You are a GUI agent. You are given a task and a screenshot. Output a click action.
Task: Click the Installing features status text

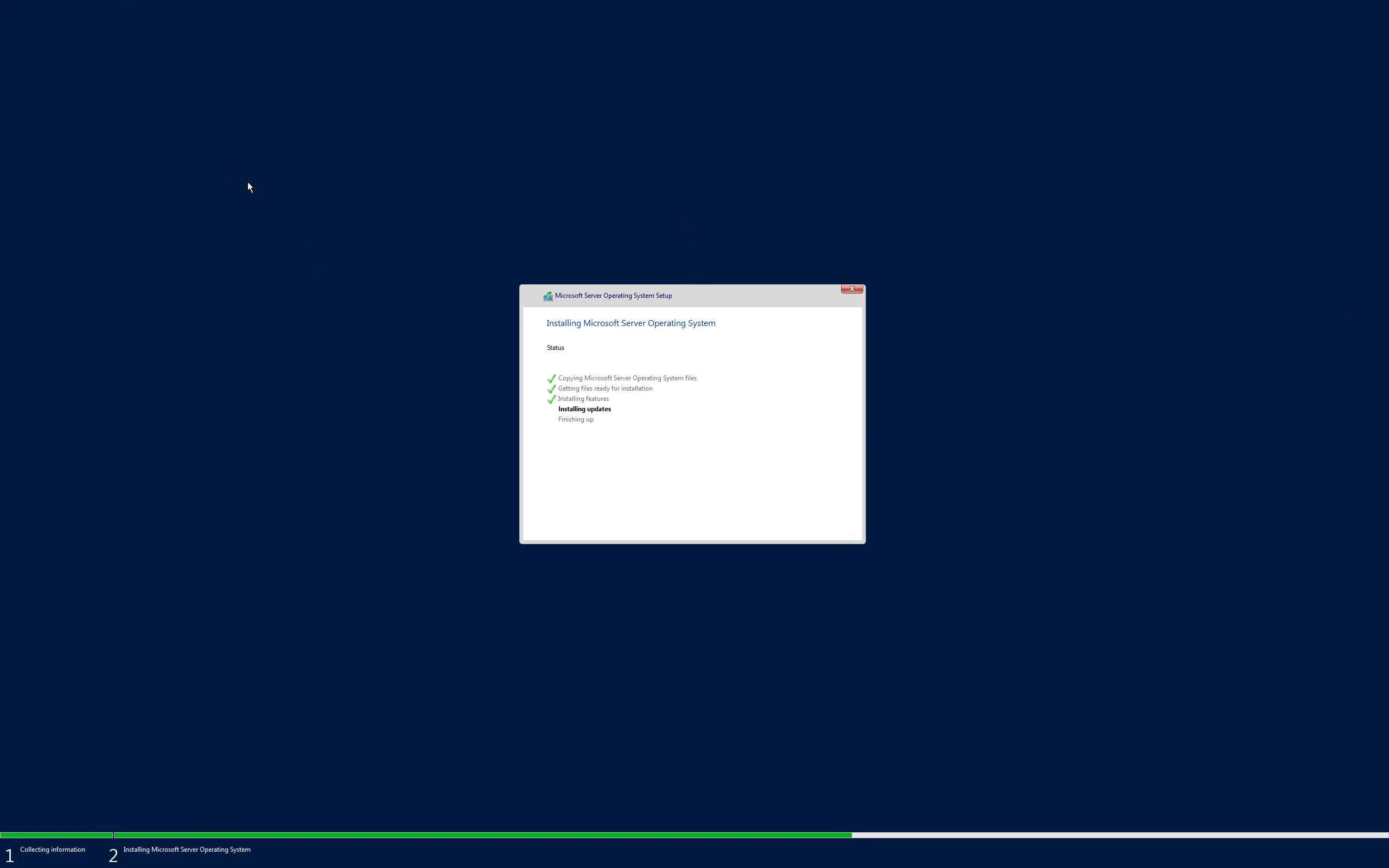click(583, 399)
